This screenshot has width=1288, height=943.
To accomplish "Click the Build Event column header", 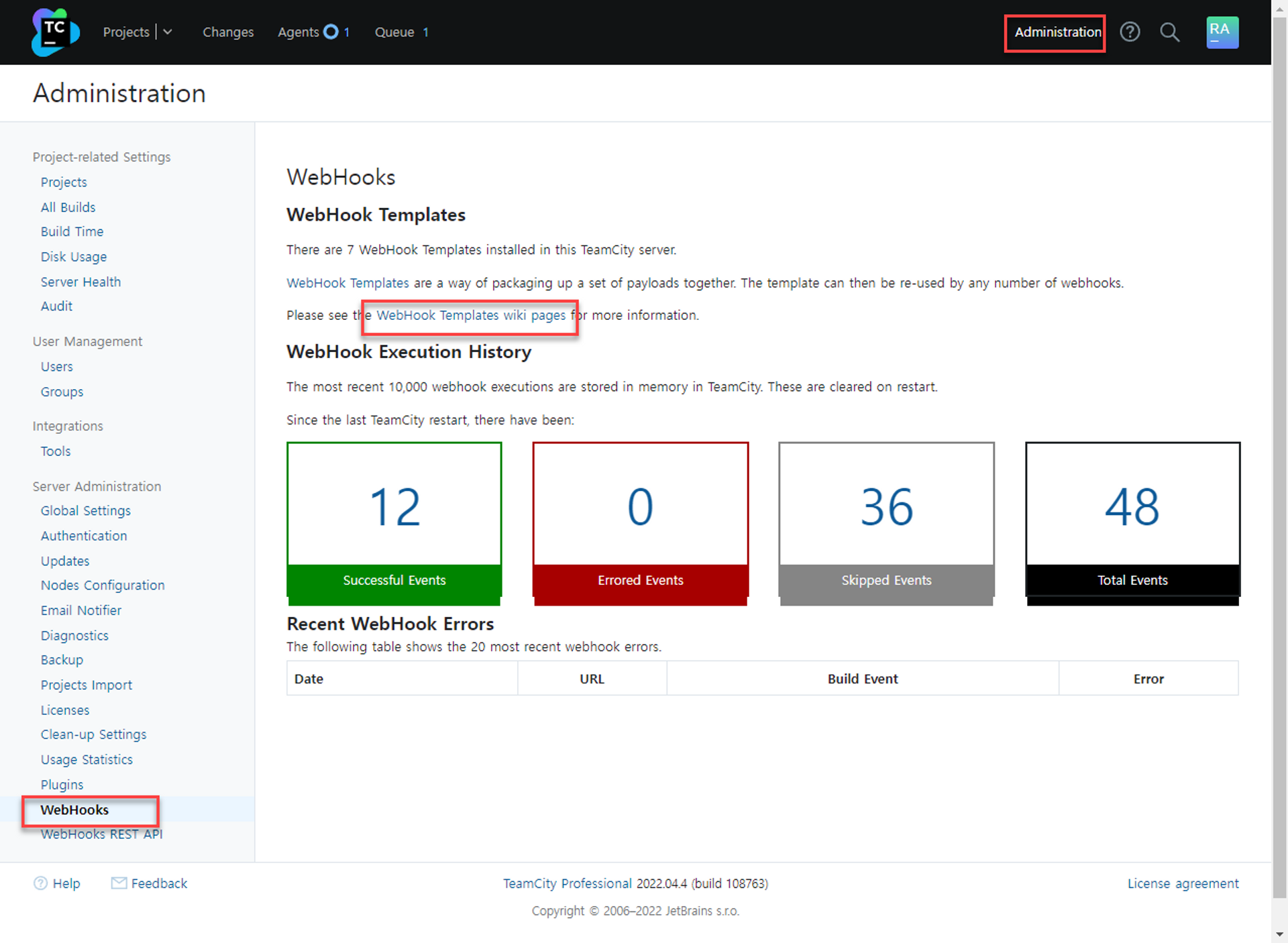I will (x=863, y=679).
